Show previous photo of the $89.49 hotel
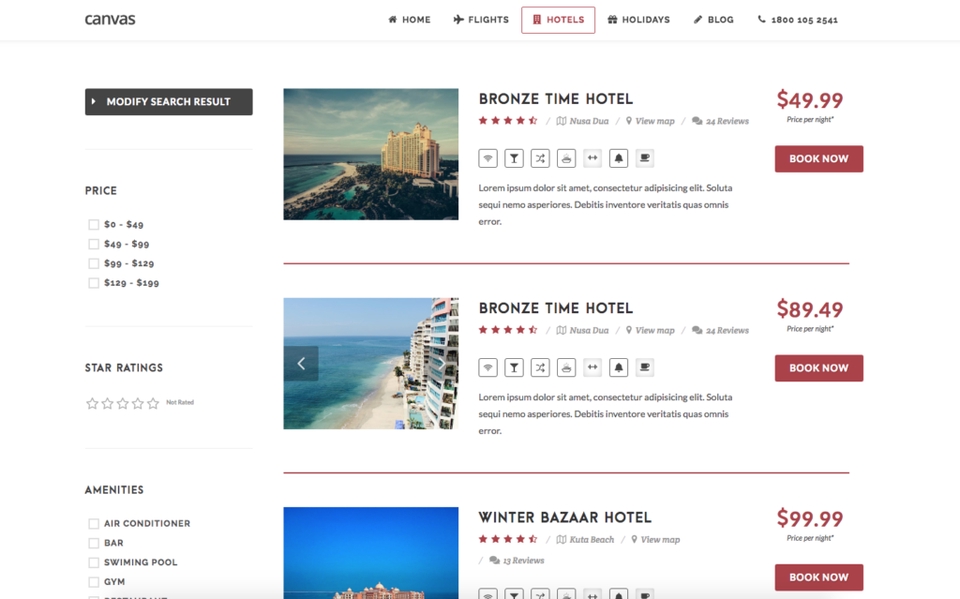The width and height of the screenshot is (960, 599). (x=301, y=364)
